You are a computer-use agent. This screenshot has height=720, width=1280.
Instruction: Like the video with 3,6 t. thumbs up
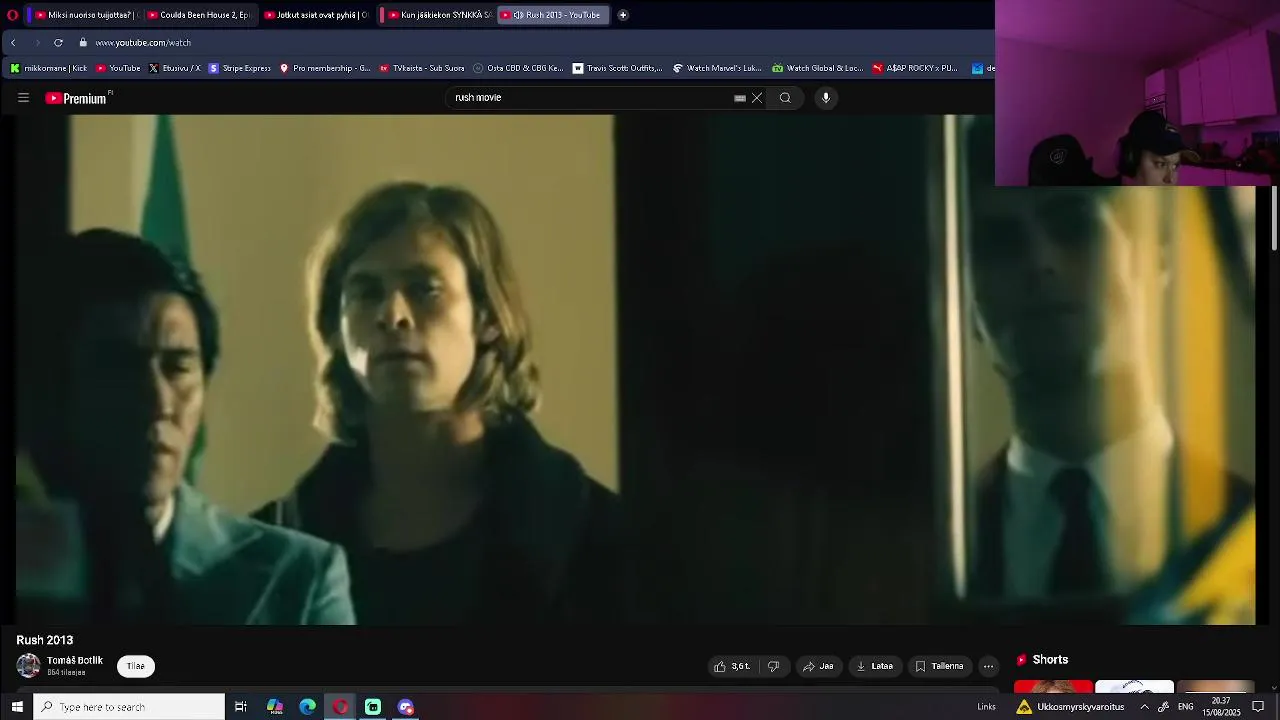coord(732,666)
